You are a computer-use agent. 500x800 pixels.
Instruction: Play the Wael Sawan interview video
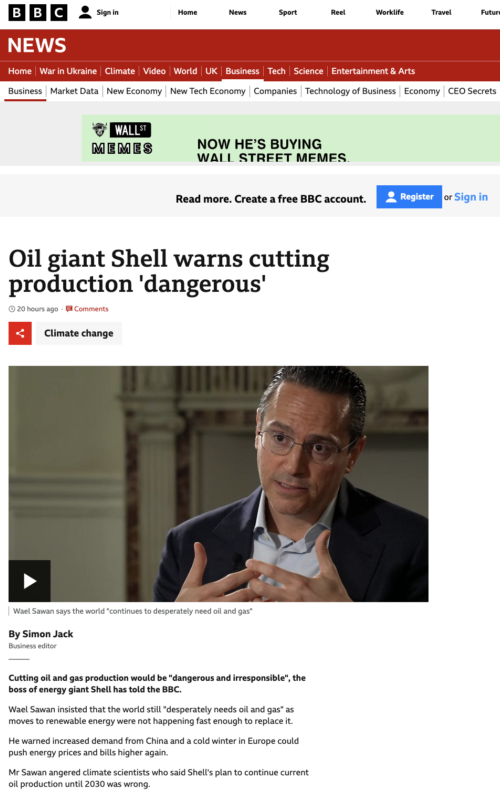(x=30, y=581)
